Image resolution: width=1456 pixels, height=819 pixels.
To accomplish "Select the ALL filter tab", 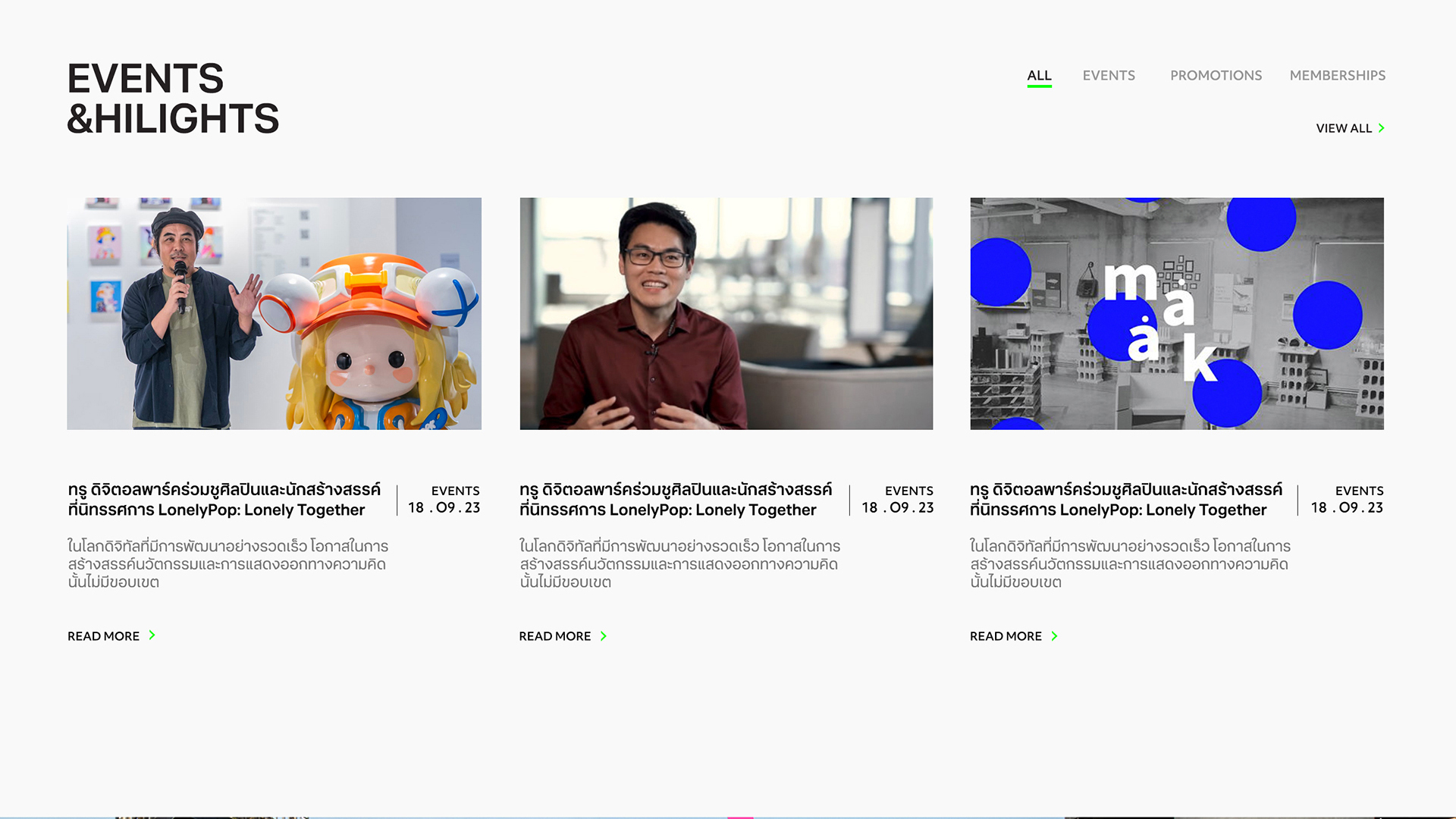I will pos(1039,76).
